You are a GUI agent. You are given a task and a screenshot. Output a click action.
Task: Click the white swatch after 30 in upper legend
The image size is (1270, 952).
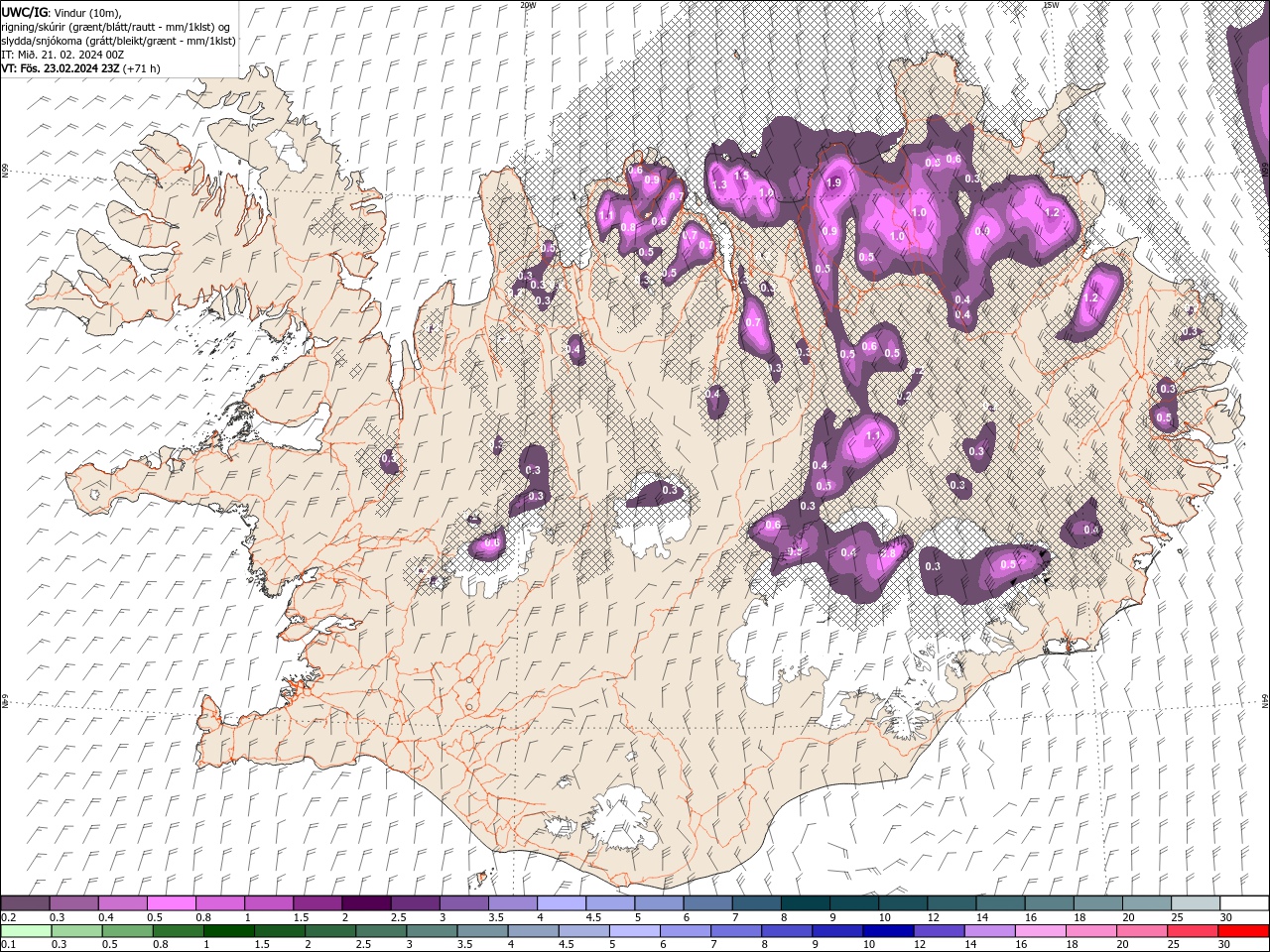tap(1243, 903)
